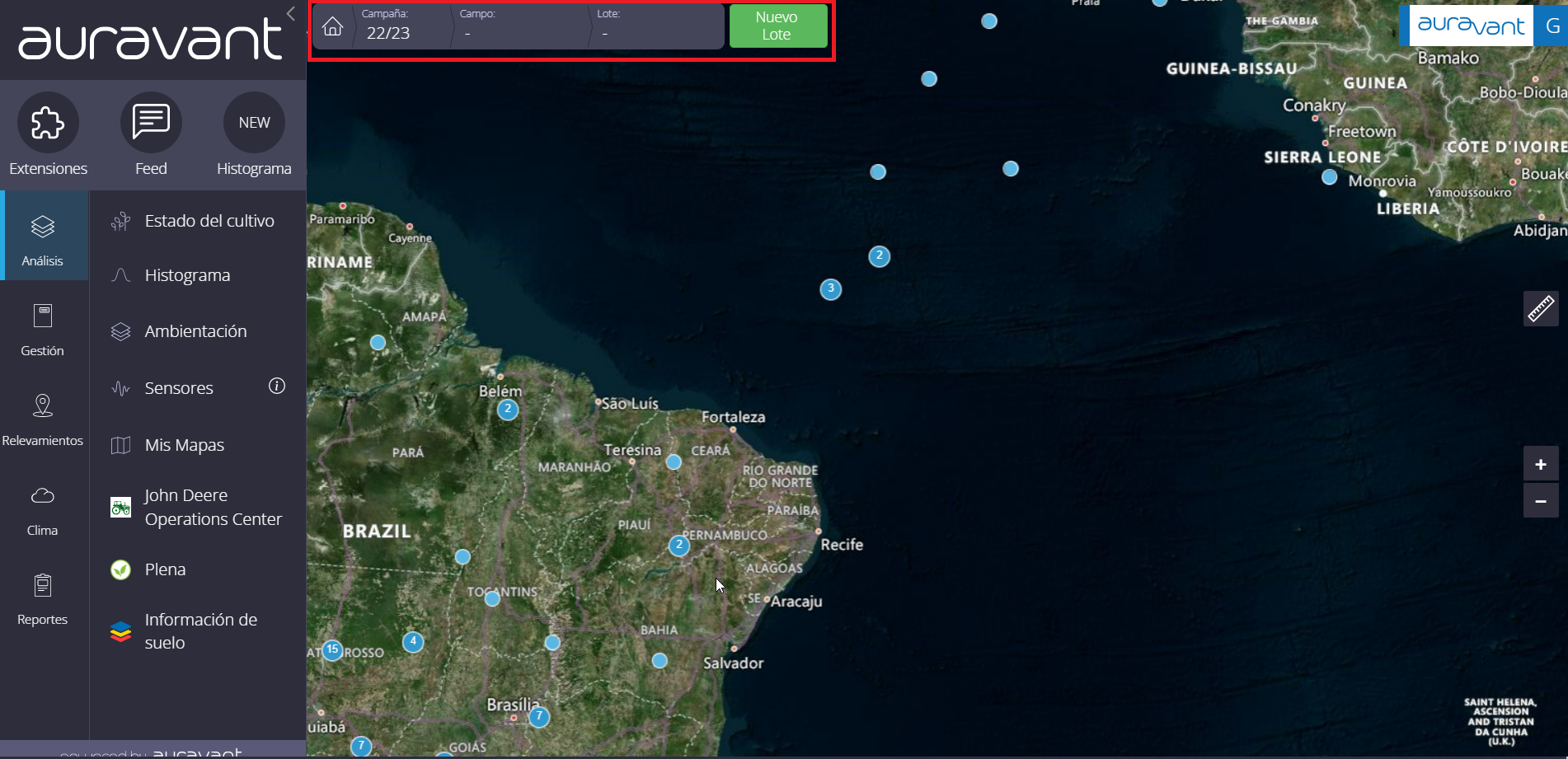Viewport: 1568px width, 759px height.
Task: Click the auravant logo in sidebar header
Action: [x=151, y=39]
